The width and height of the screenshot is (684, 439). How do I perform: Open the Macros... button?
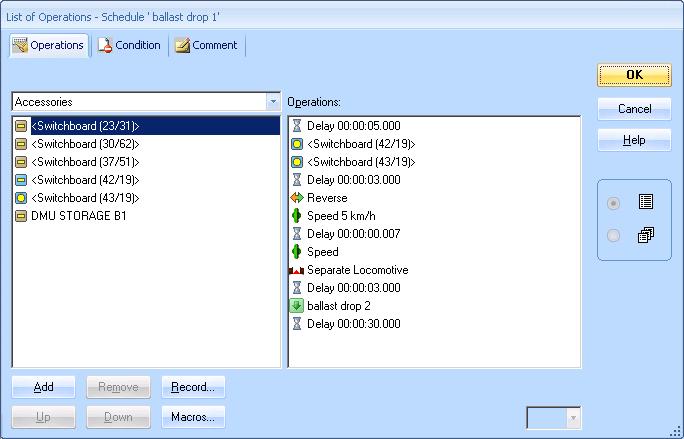(x=193, y=417)
